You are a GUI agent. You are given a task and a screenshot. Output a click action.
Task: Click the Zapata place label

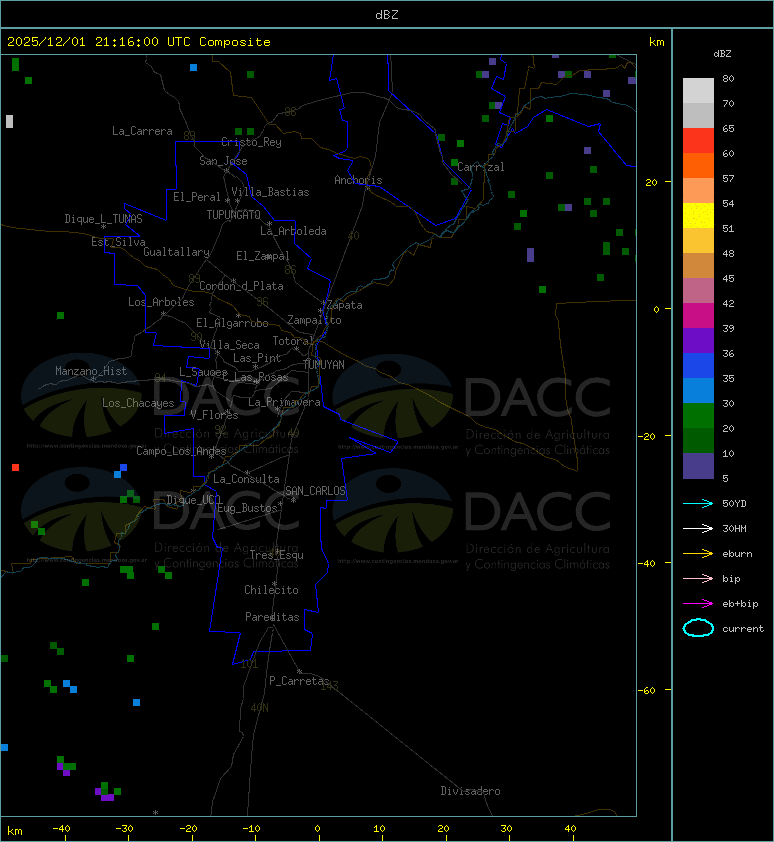coord(345,306)
